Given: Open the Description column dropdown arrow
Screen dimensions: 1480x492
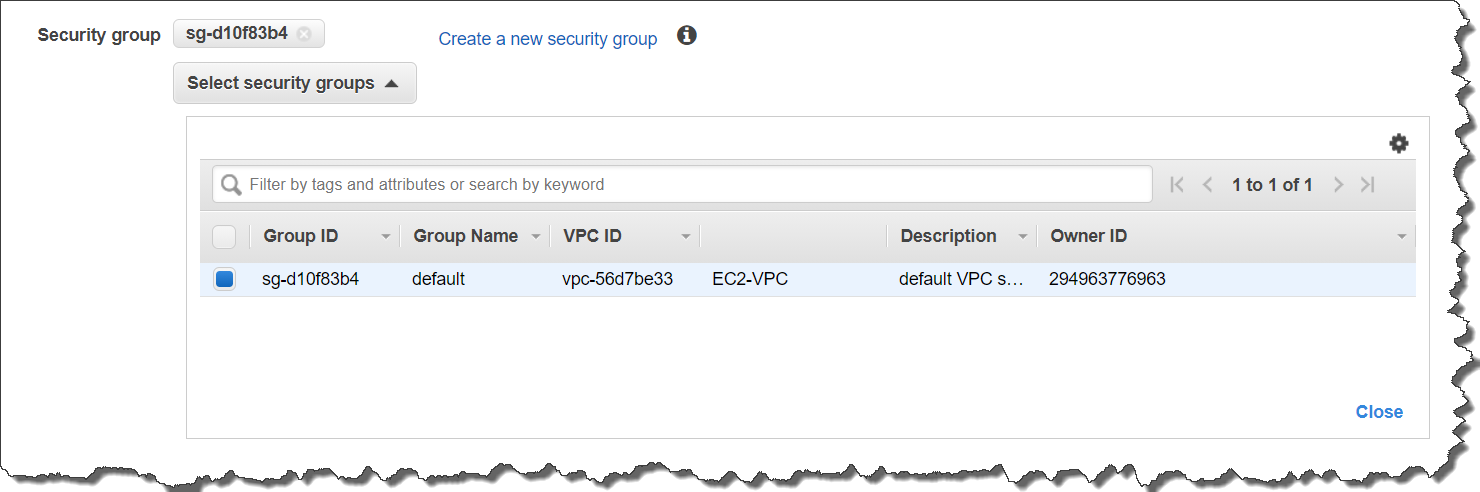Looking at the screenshot, I should click(1022, 237).
